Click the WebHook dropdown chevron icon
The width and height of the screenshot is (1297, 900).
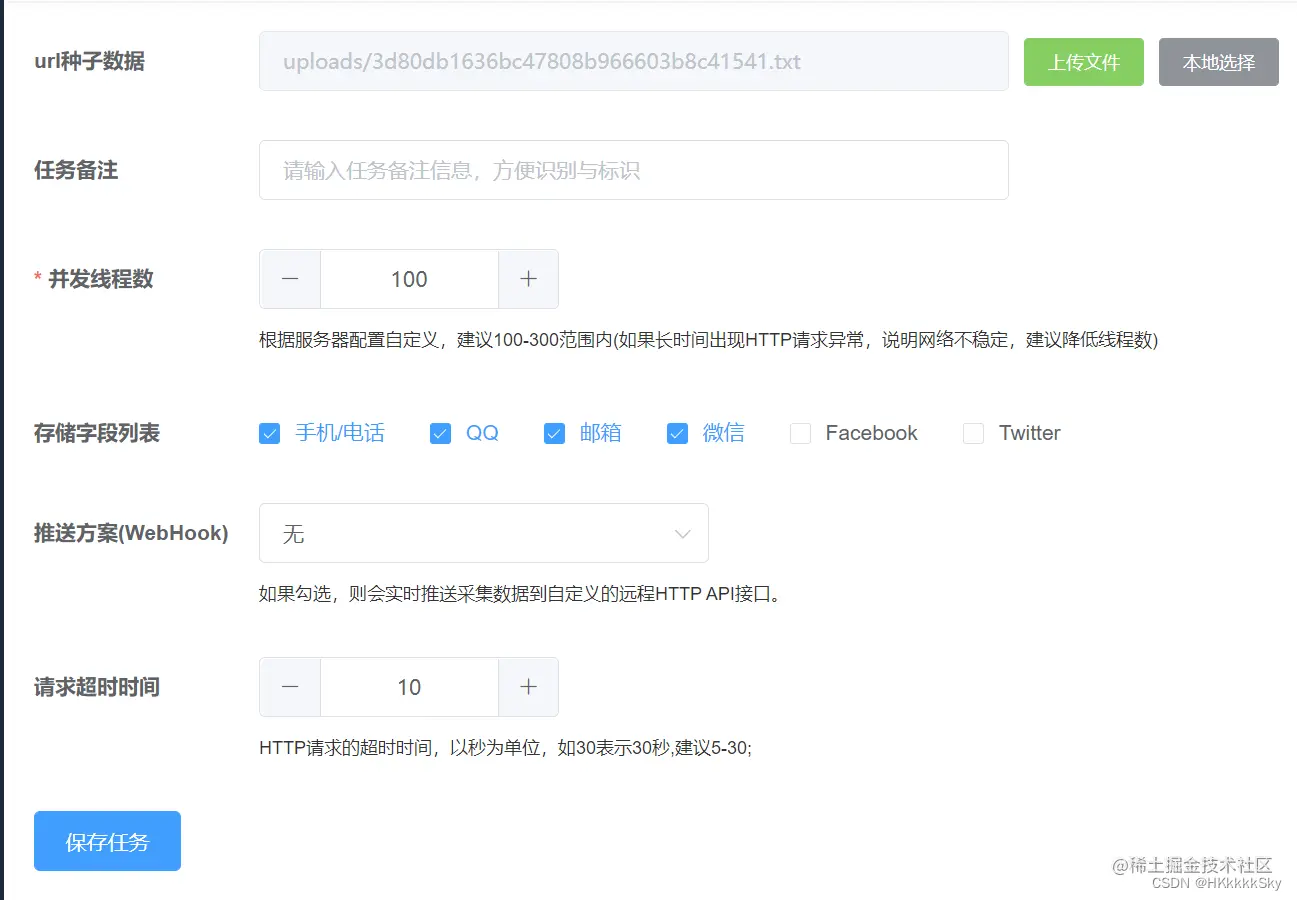pyautogui.click(x=683, y=533)
